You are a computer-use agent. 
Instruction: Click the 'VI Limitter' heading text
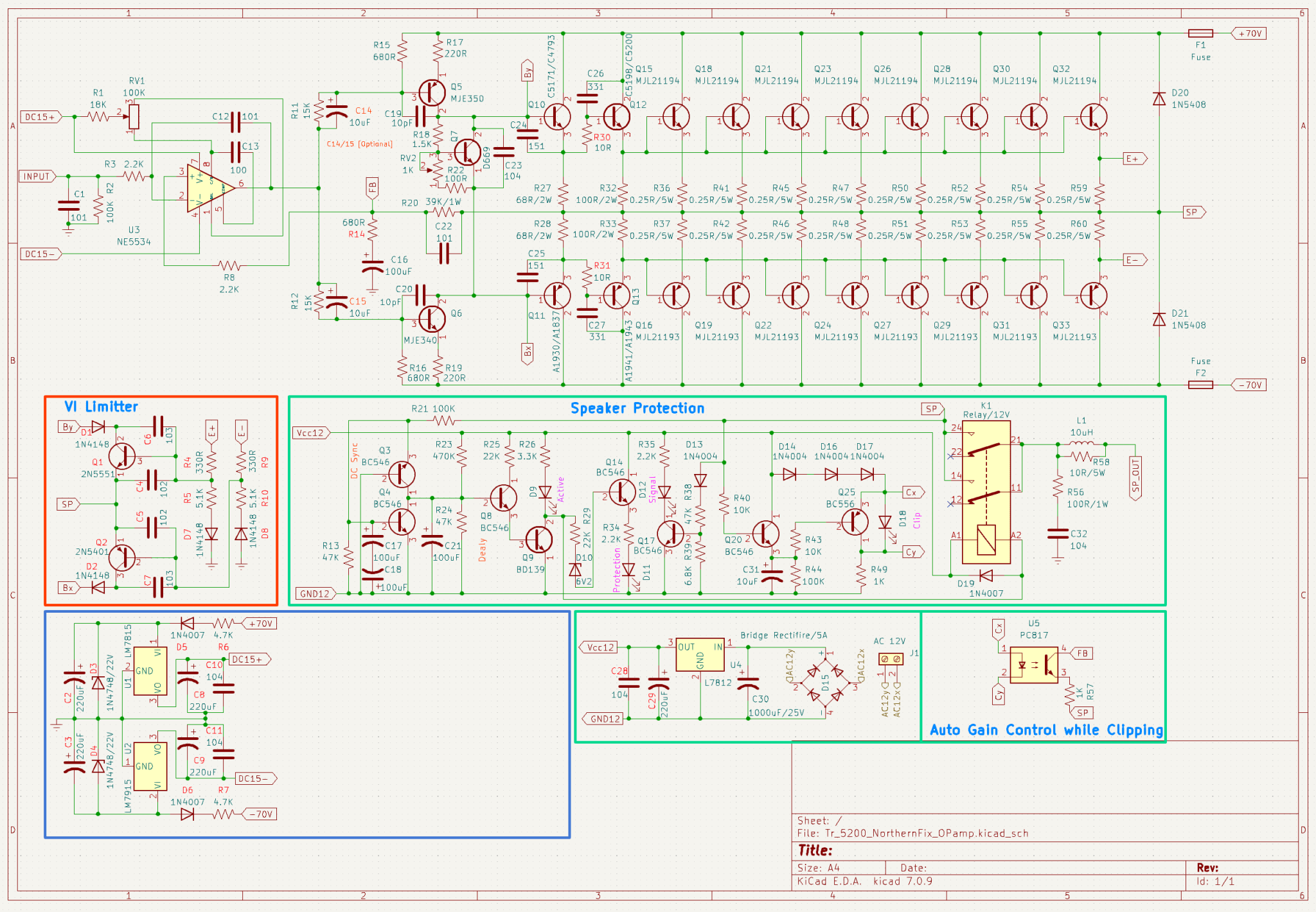[x=101, y=407]
